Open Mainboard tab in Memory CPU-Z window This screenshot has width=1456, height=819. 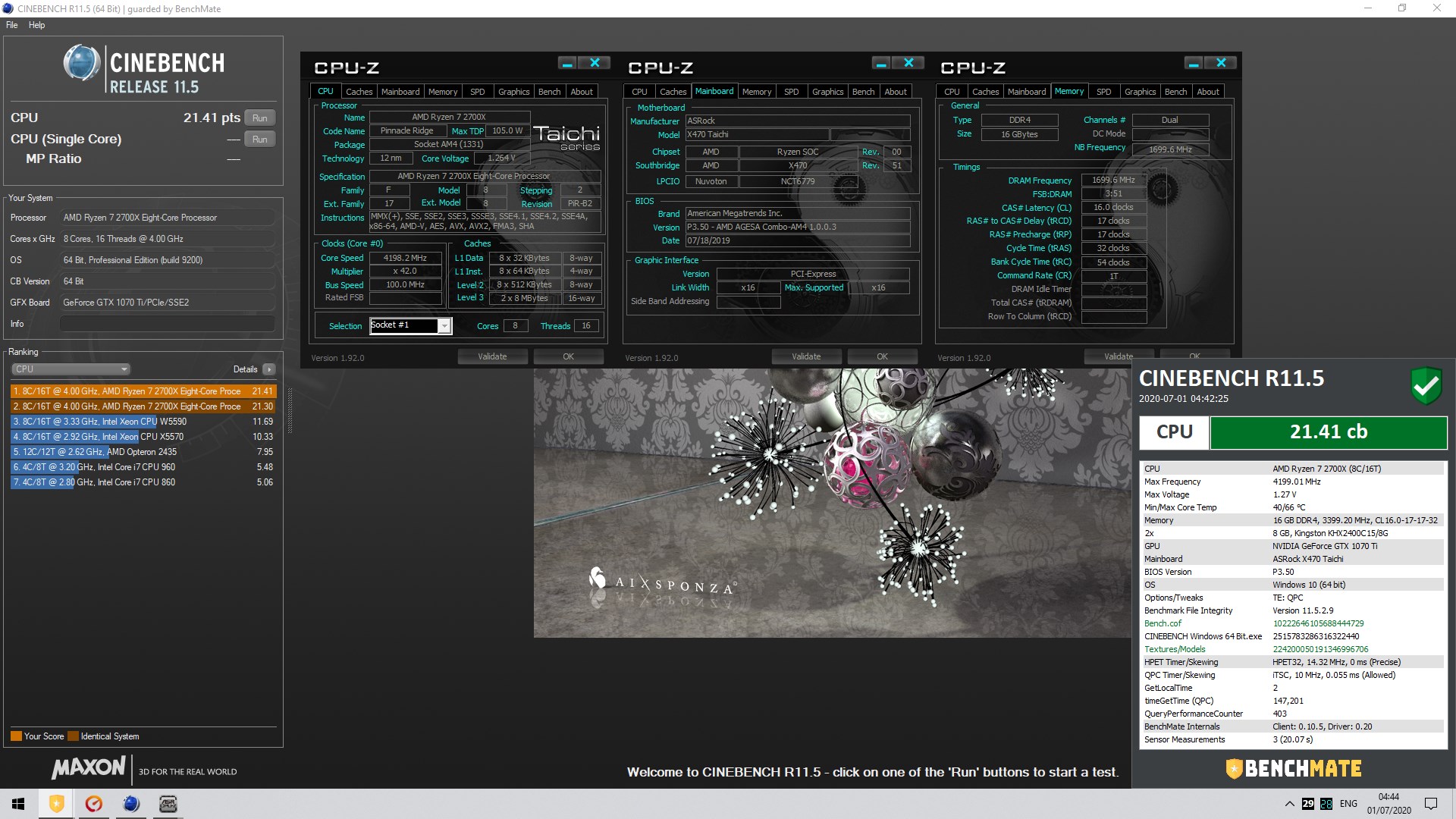click(1027, 92)
